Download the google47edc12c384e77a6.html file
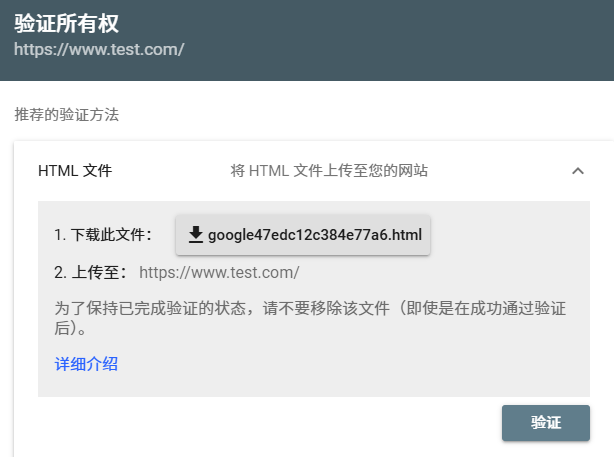The image size is (614, 457). click(303, 235)
